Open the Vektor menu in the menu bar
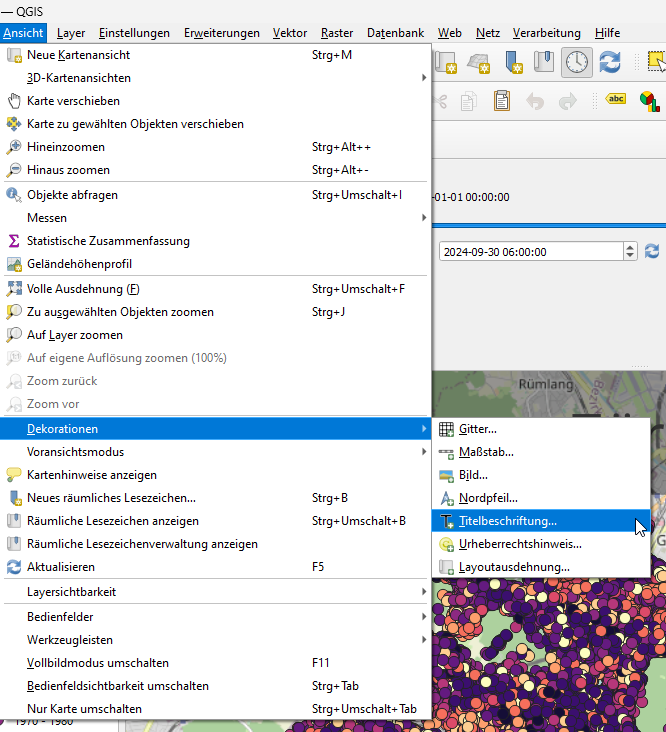 [x=290, y=33]
